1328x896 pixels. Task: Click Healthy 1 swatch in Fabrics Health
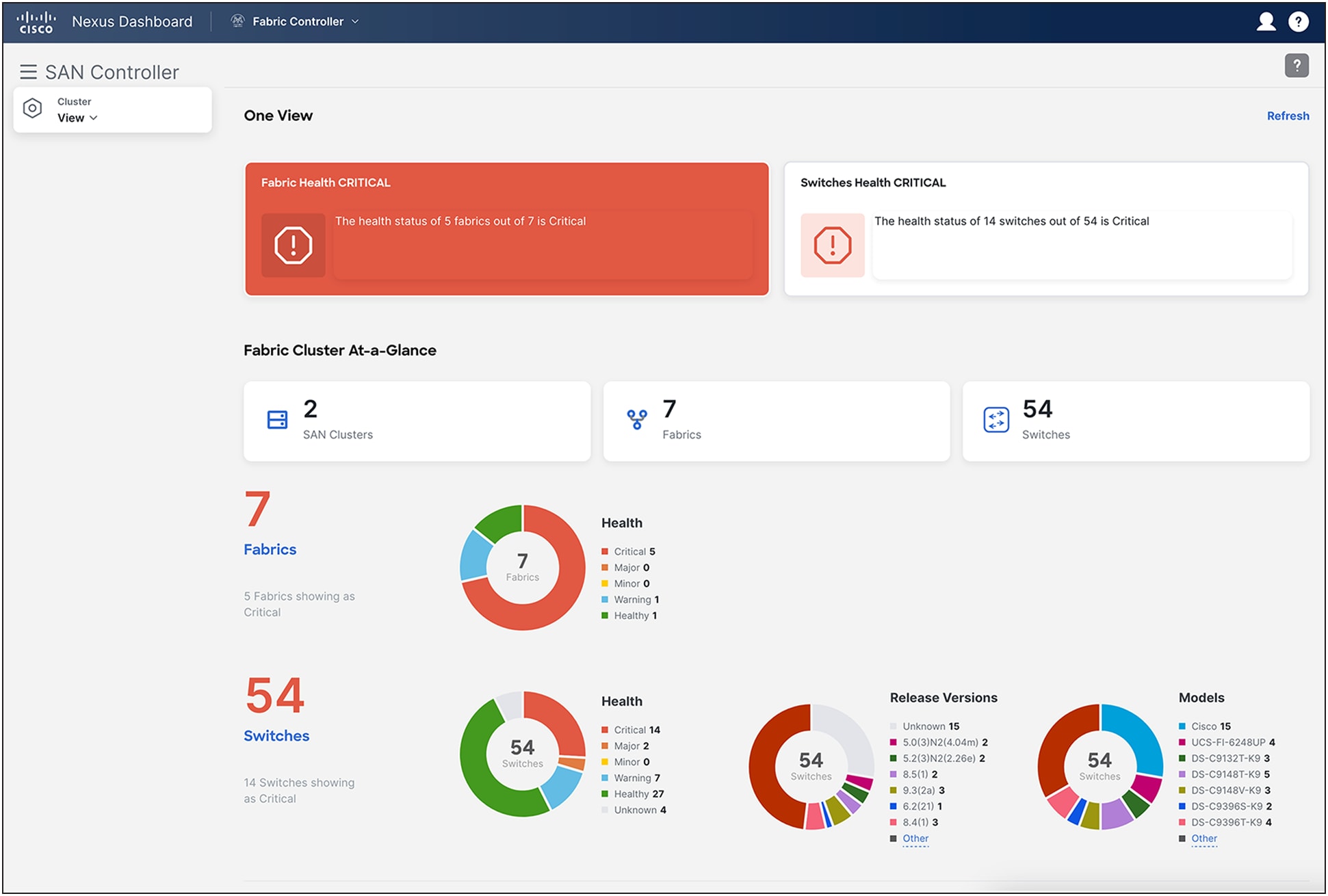click(605, 616)
